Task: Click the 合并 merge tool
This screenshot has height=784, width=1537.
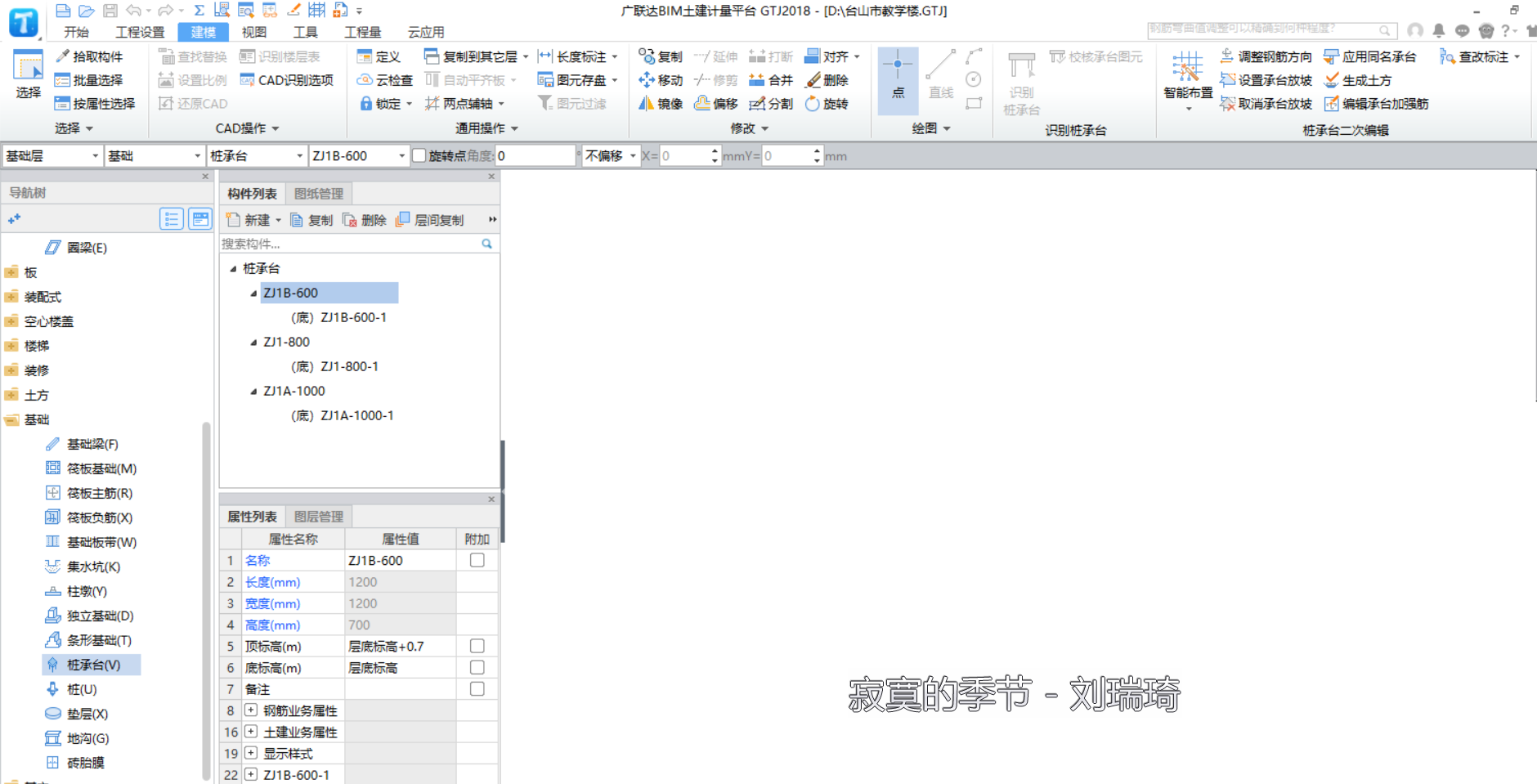Action: (x=771, y=80)
